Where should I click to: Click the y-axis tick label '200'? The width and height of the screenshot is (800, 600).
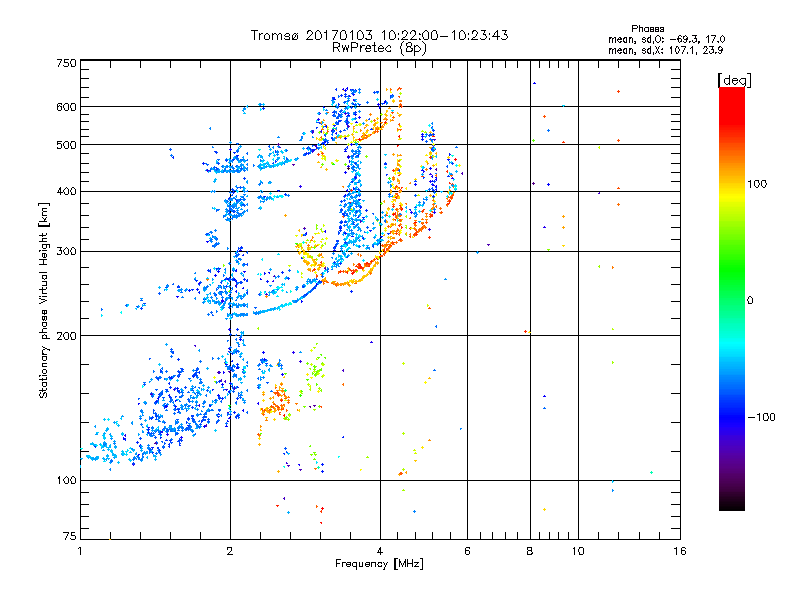click(66, 336)
